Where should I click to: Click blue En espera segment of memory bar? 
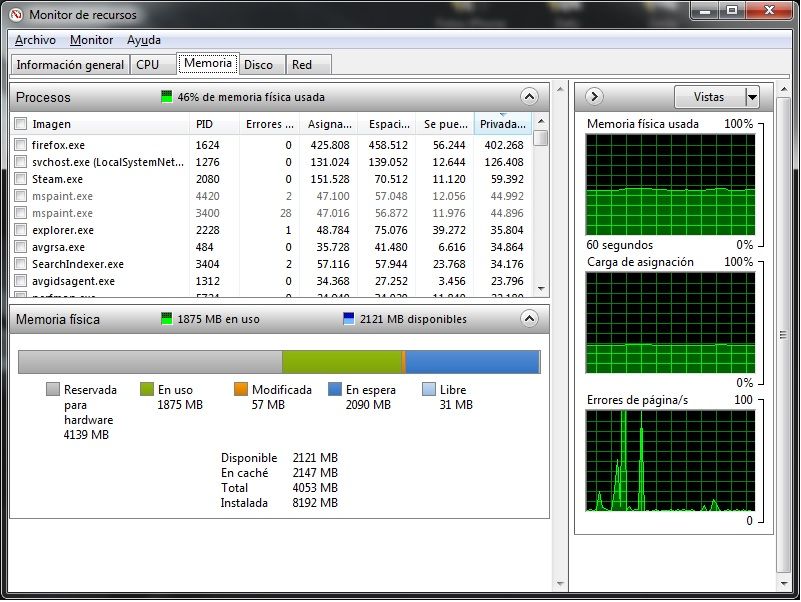(472, 362)
